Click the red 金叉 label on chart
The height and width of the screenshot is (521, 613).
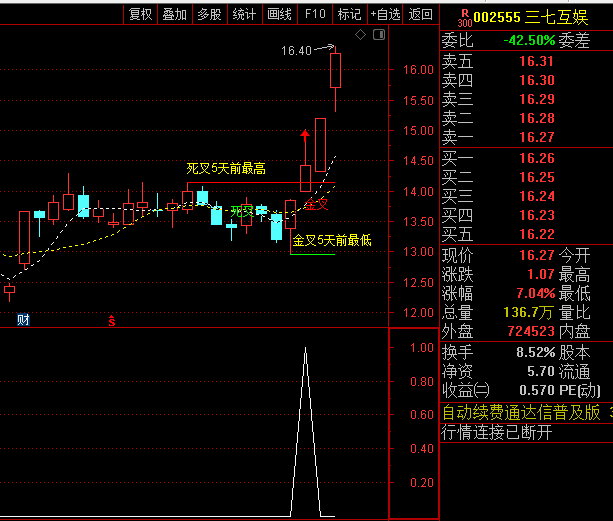click(316, 204)
